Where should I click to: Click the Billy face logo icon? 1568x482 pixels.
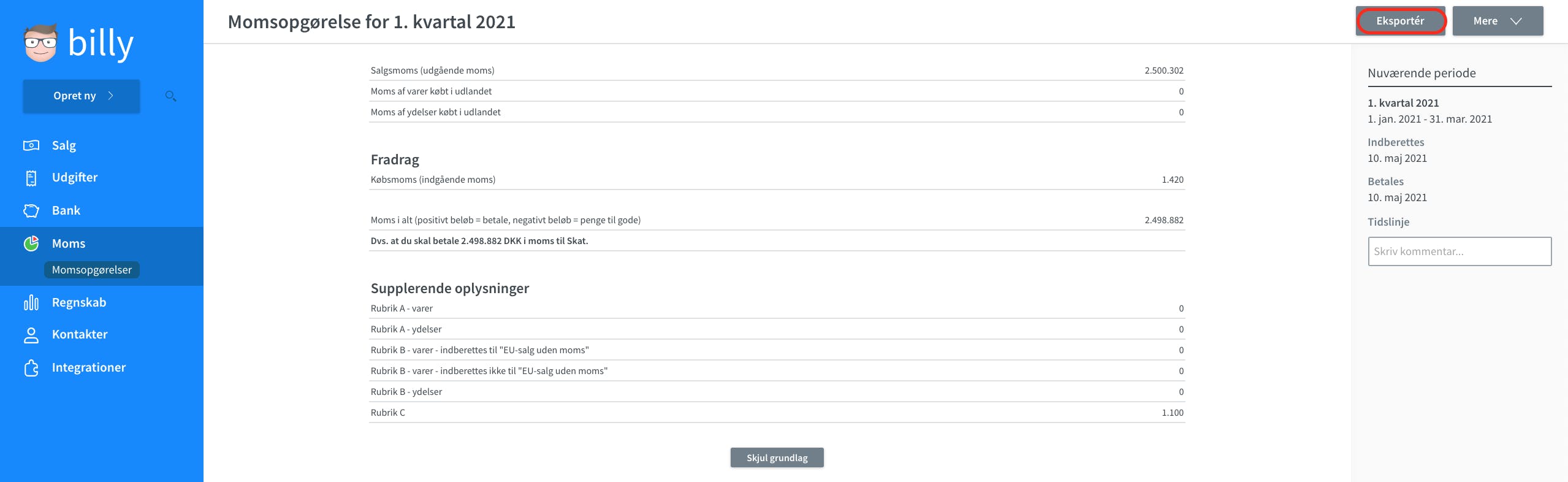[40, 43]
